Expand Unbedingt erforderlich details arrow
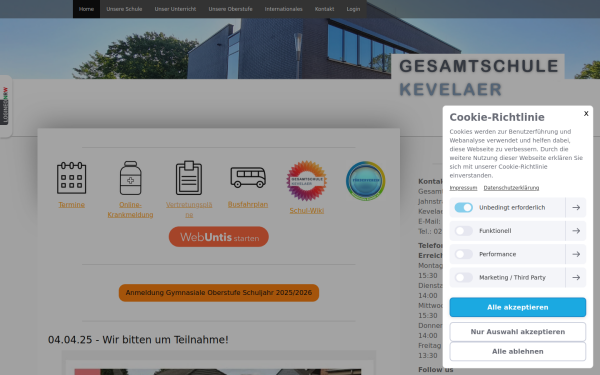The height and width of the screenshot is (375, 600). point(576,207)
